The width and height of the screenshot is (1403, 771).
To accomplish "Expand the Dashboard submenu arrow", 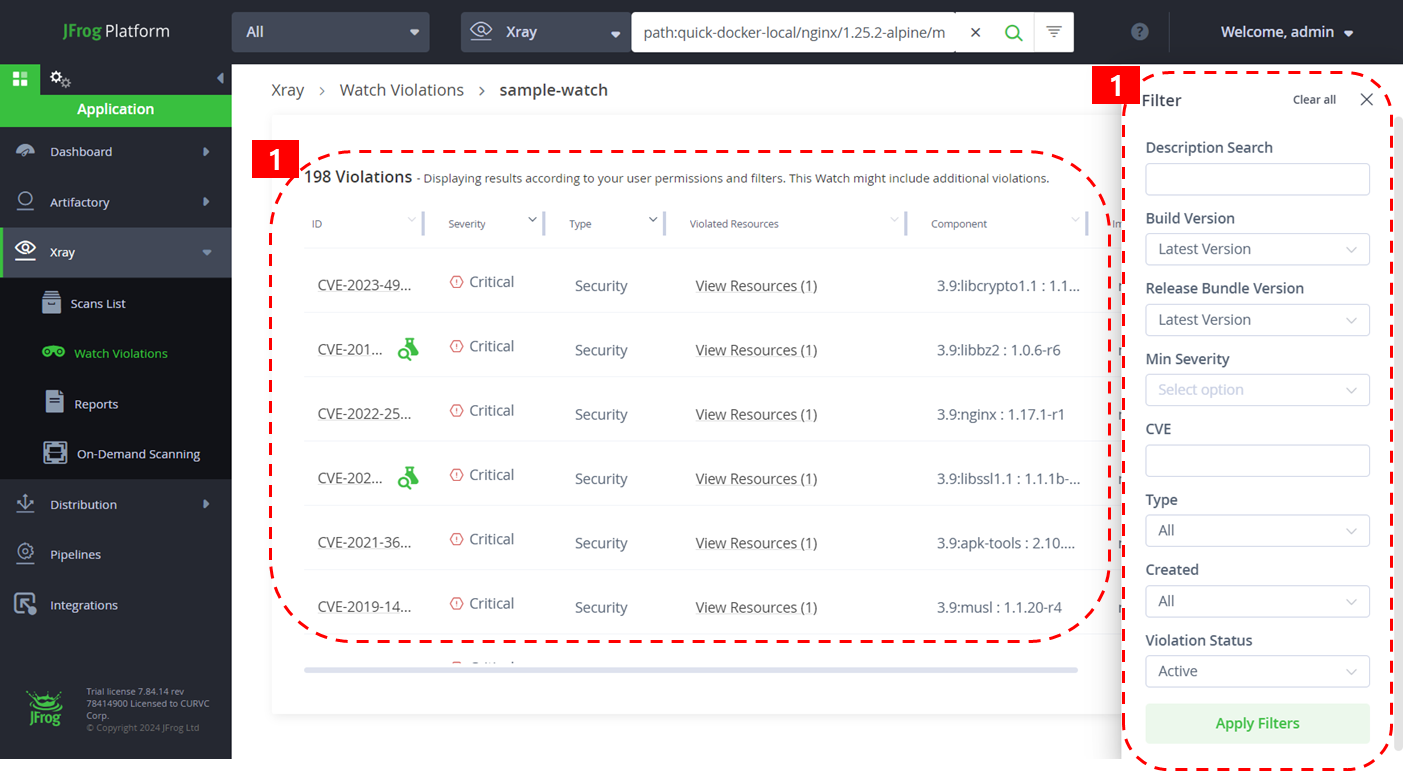I will 206,152.
